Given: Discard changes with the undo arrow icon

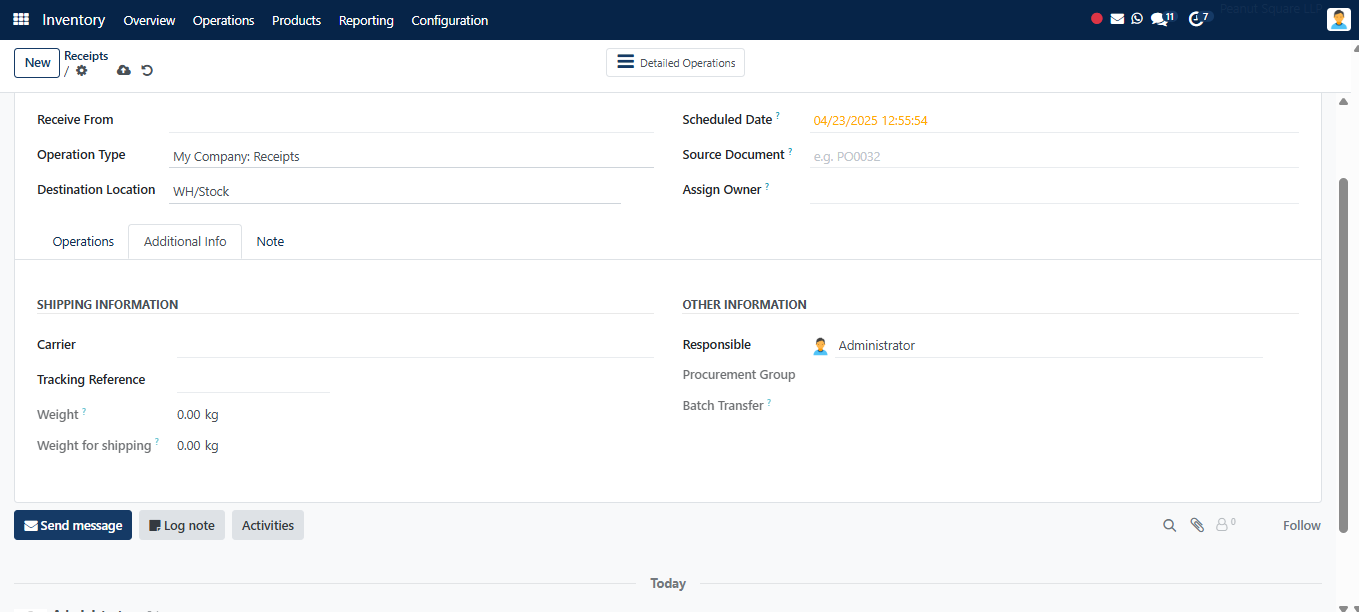Looking at the screenshot, I should click(147, 70).
